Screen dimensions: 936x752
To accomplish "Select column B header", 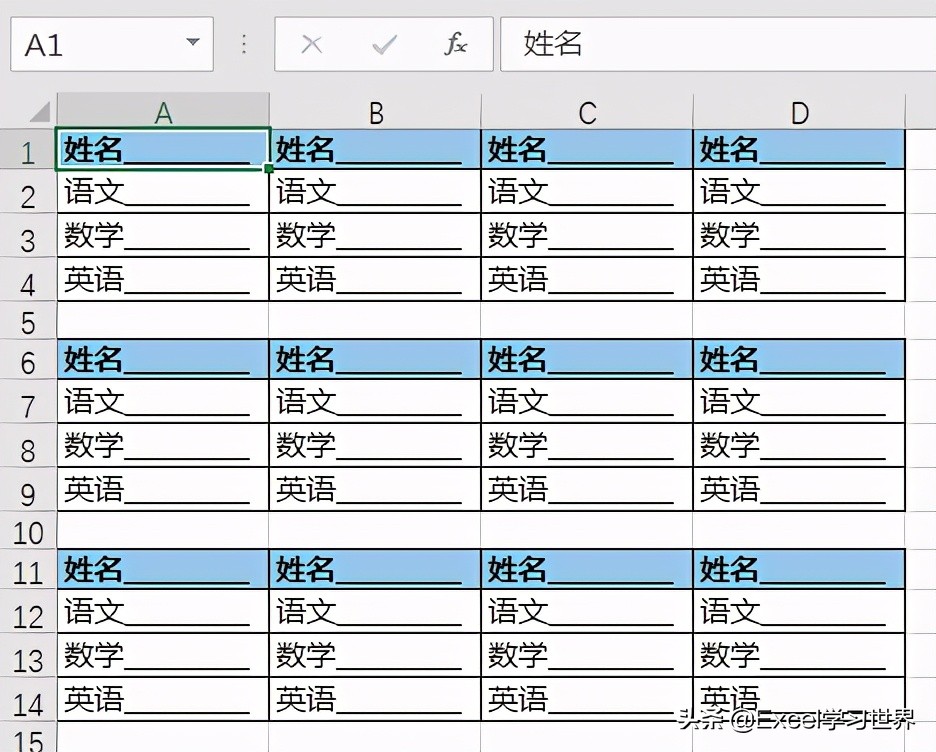I will pyautogui.click(x=375, y=112).
